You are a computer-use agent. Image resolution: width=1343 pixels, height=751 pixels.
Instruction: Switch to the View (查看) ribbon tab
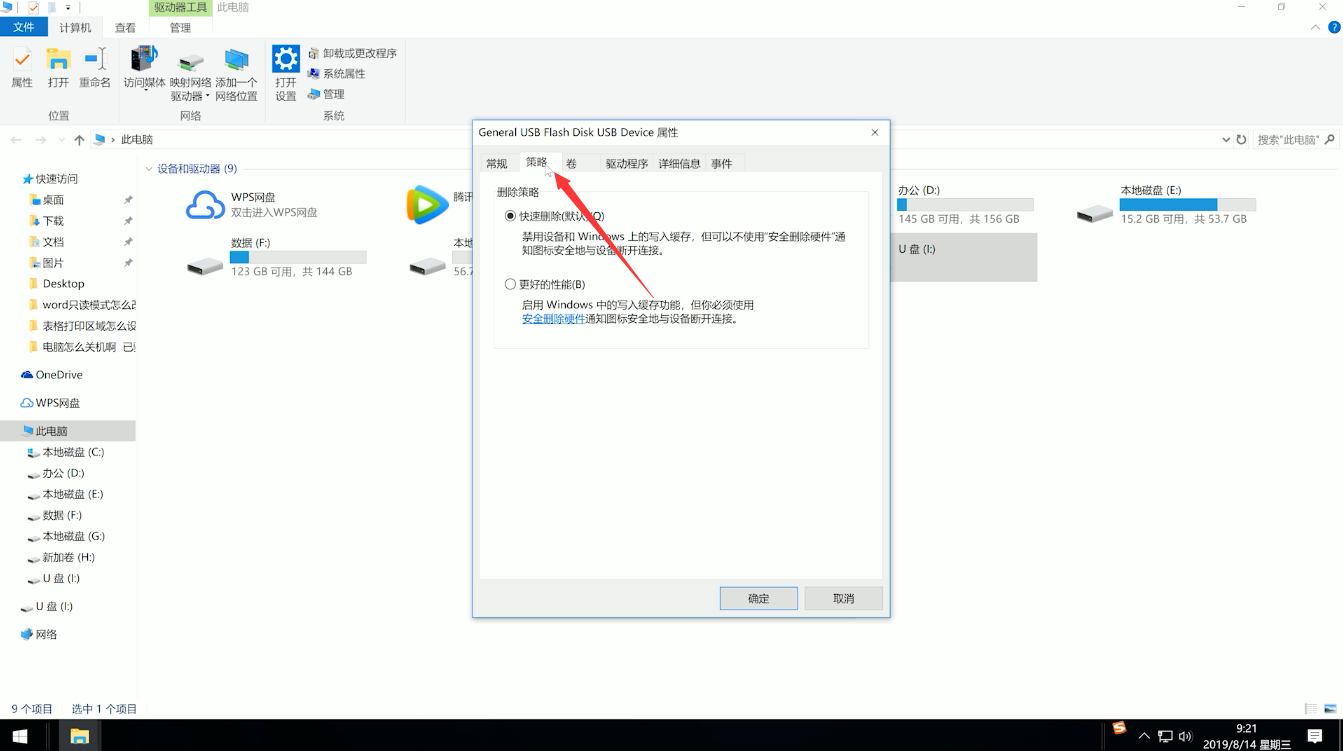[x=125, y=28]
